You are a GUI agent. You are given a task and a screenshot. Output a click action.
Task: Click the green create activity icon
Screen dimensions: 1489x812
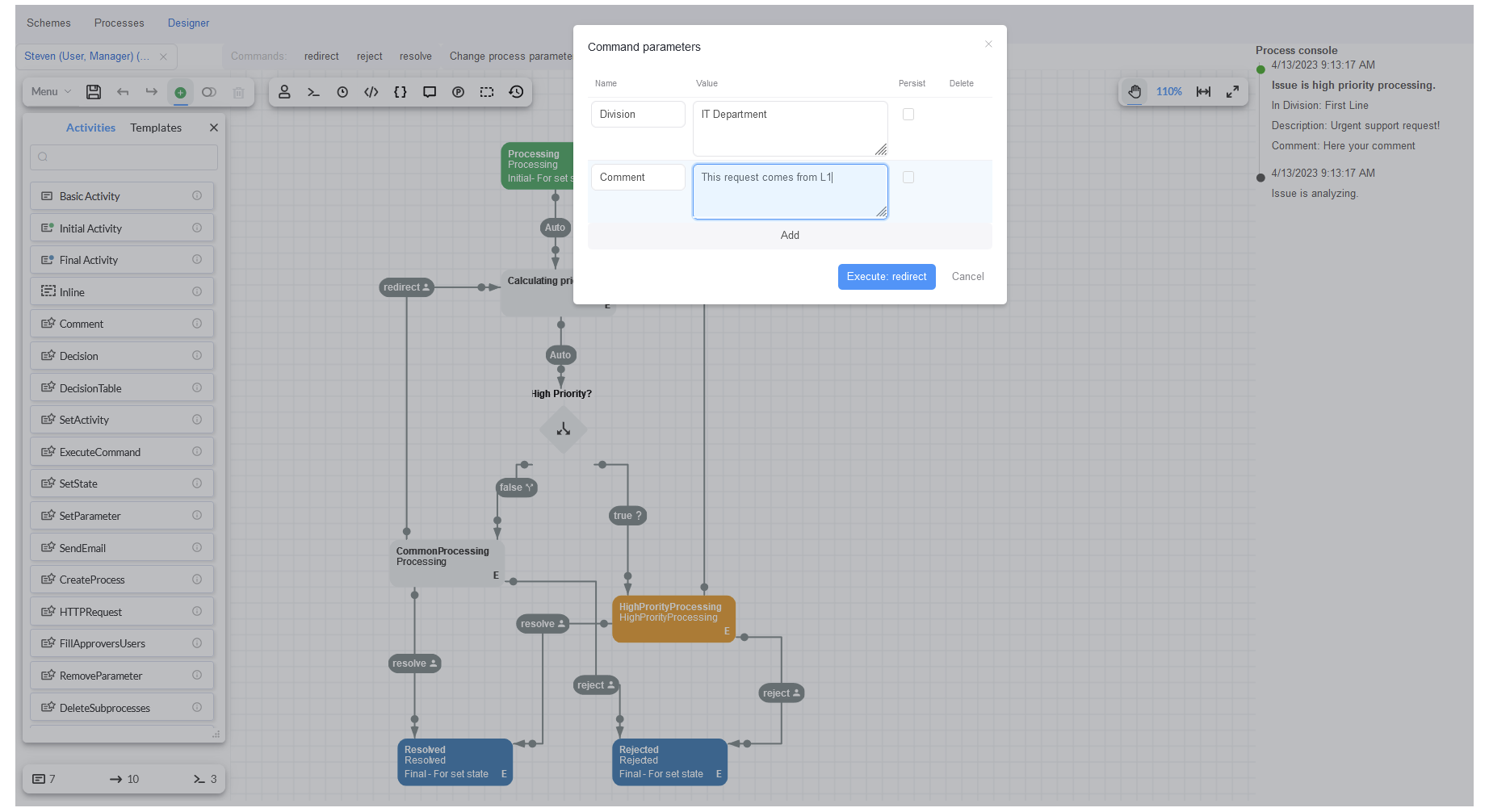(181, 92)
